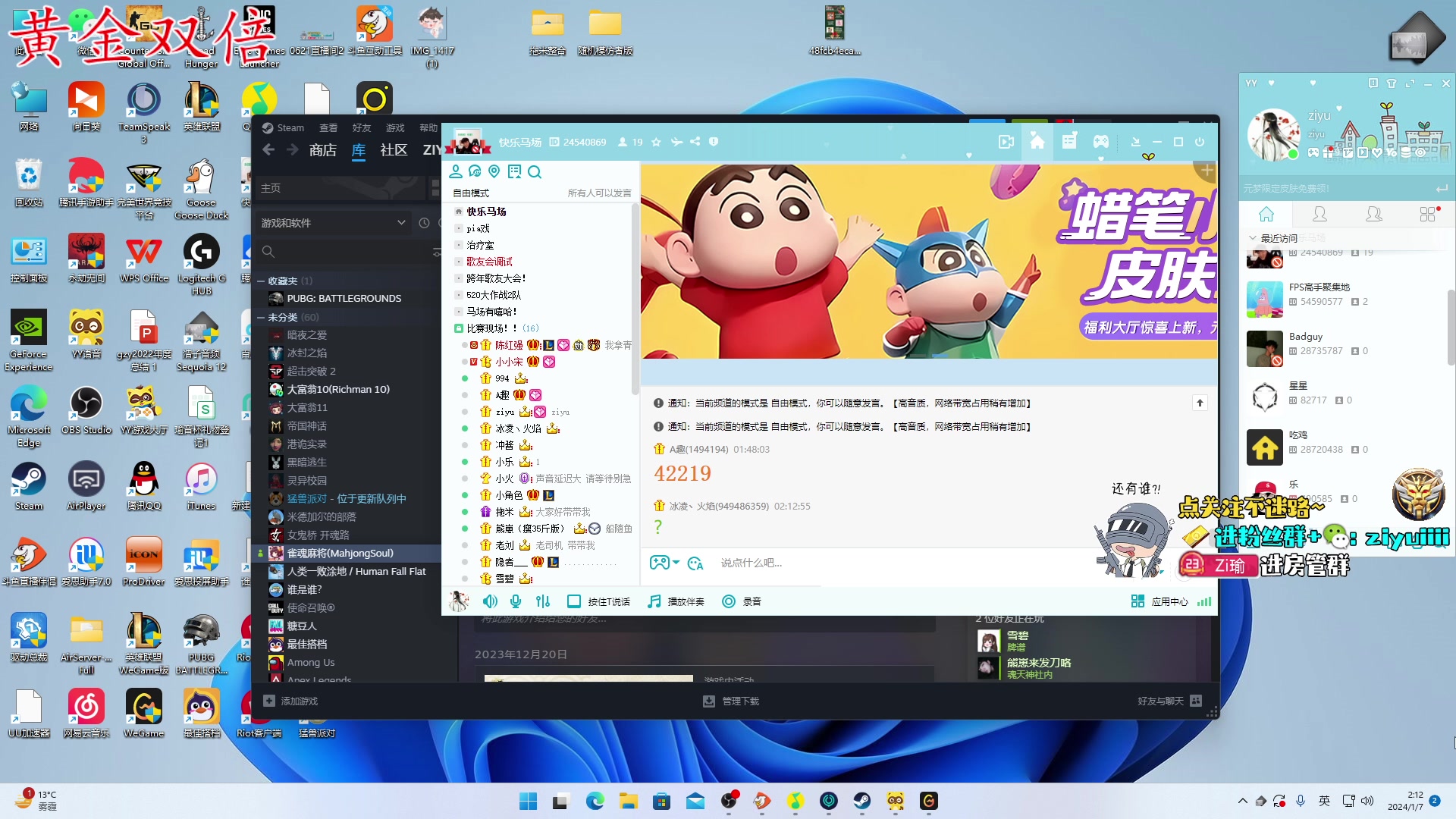Collapse the 快乐马场 root channel
Viewport: 1456px width, 819px height.
458,212
